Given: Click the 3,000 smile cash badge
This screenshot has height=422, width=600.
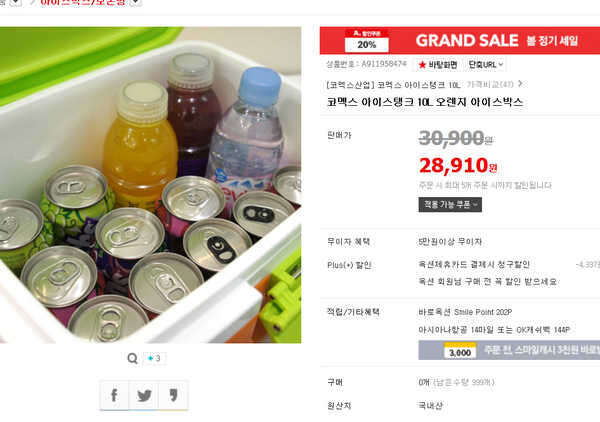Looking at the screenshot, I should click(460, 350).
